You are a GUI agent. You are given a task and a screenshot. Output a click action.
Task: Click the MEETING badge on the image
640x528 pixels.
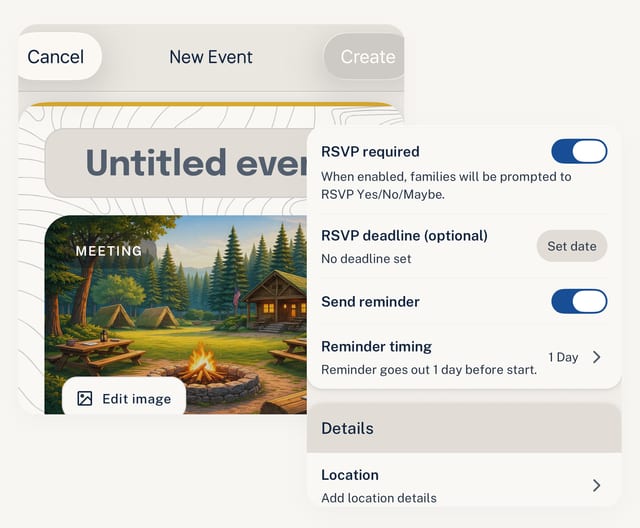click(x=109, y=251)
